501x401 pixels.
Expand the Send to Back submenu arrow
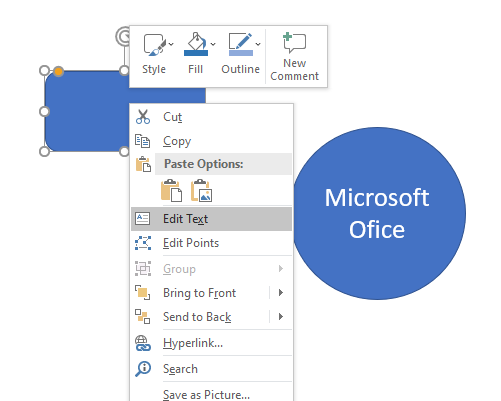click(x=281, y=317)
